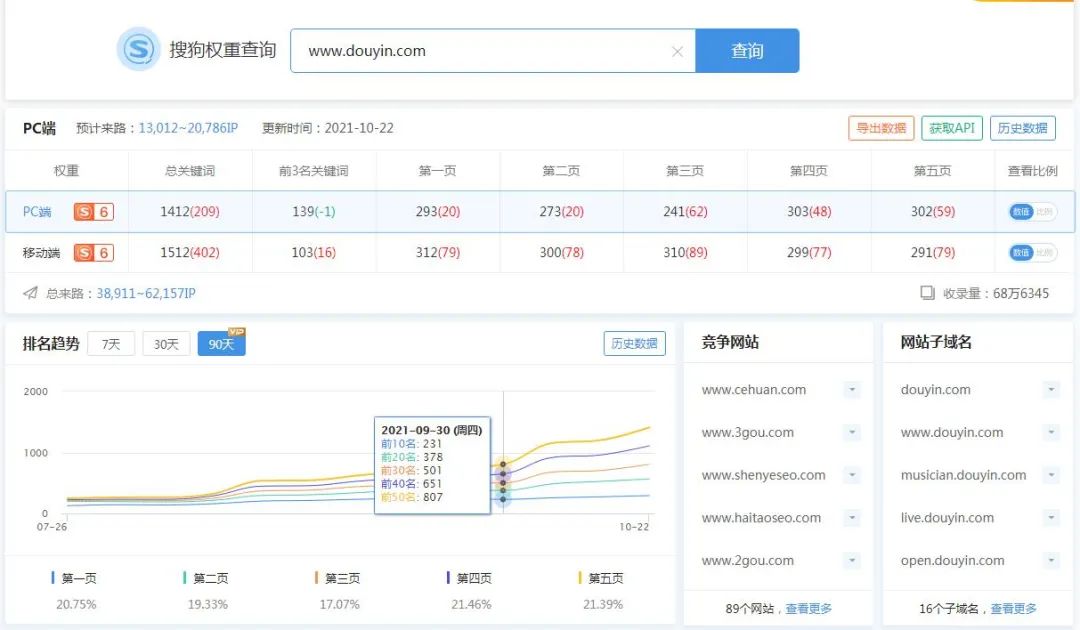Click the S6 weight badge in 移动端 row
This screenshot has height=630, width=1080.
click(x=94, y=253)
